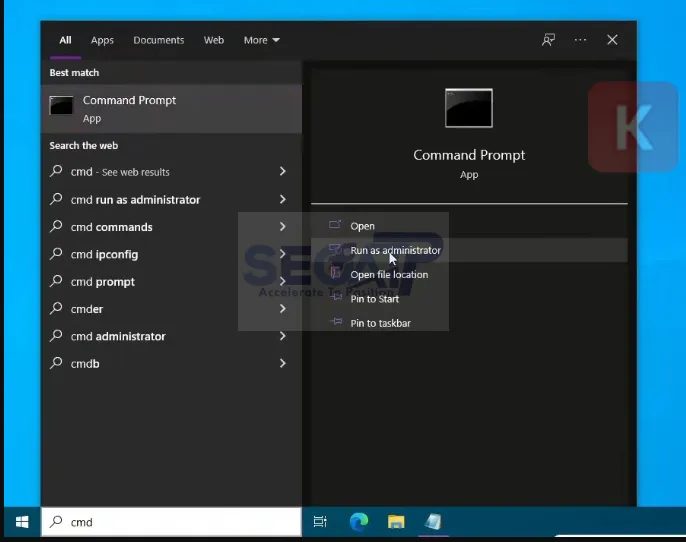Select cmd ipconfig suggestion
The image size is (686, 542).
coord(172,254)
